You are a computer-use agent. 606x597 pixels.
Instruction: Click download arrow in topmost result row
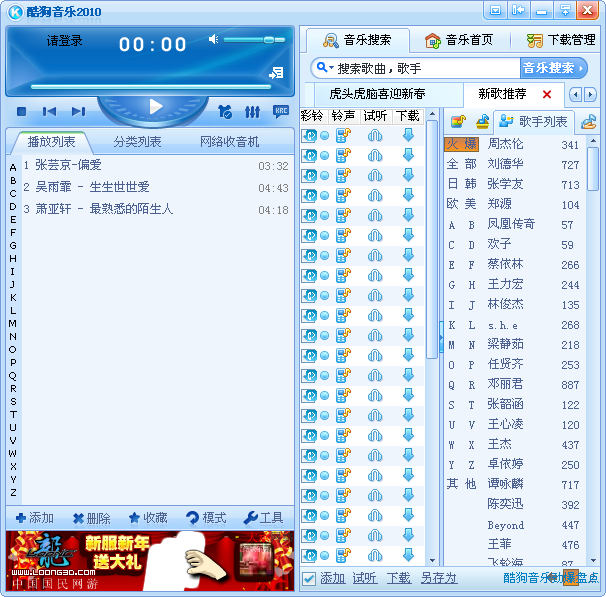click(409, 135)
